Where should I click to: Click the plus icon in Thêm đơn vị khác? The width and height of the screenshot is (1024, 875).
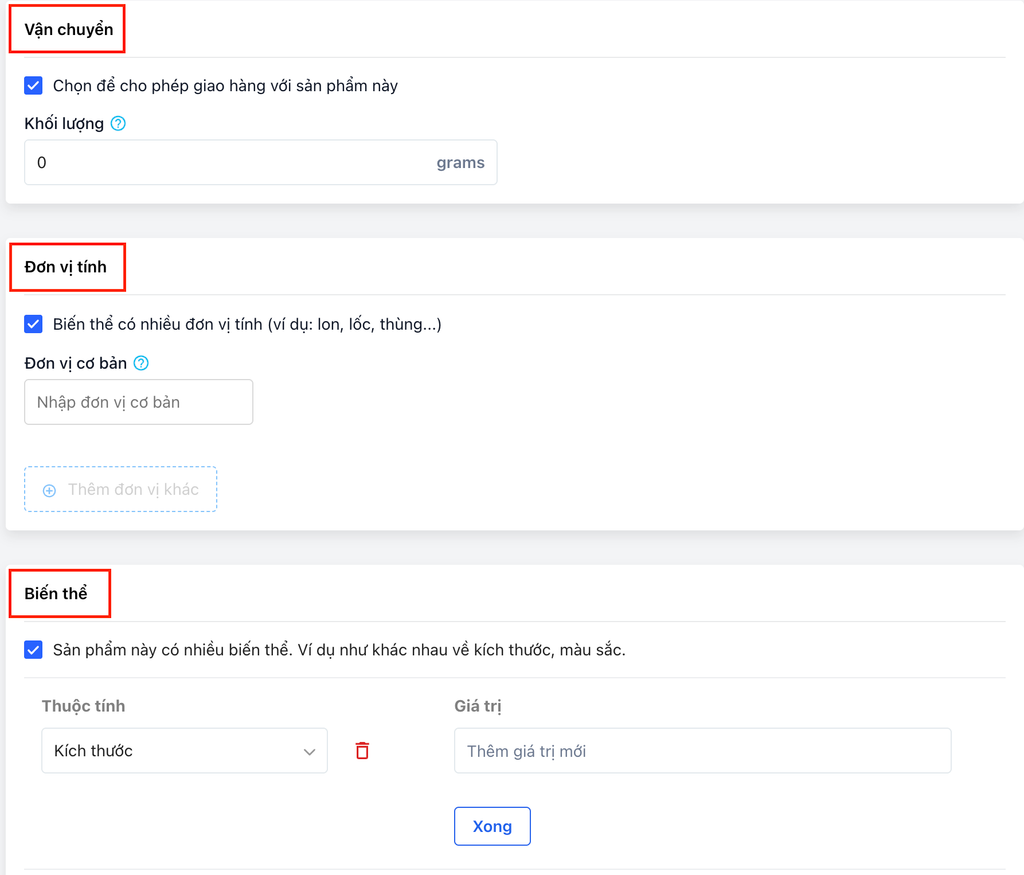49,490
